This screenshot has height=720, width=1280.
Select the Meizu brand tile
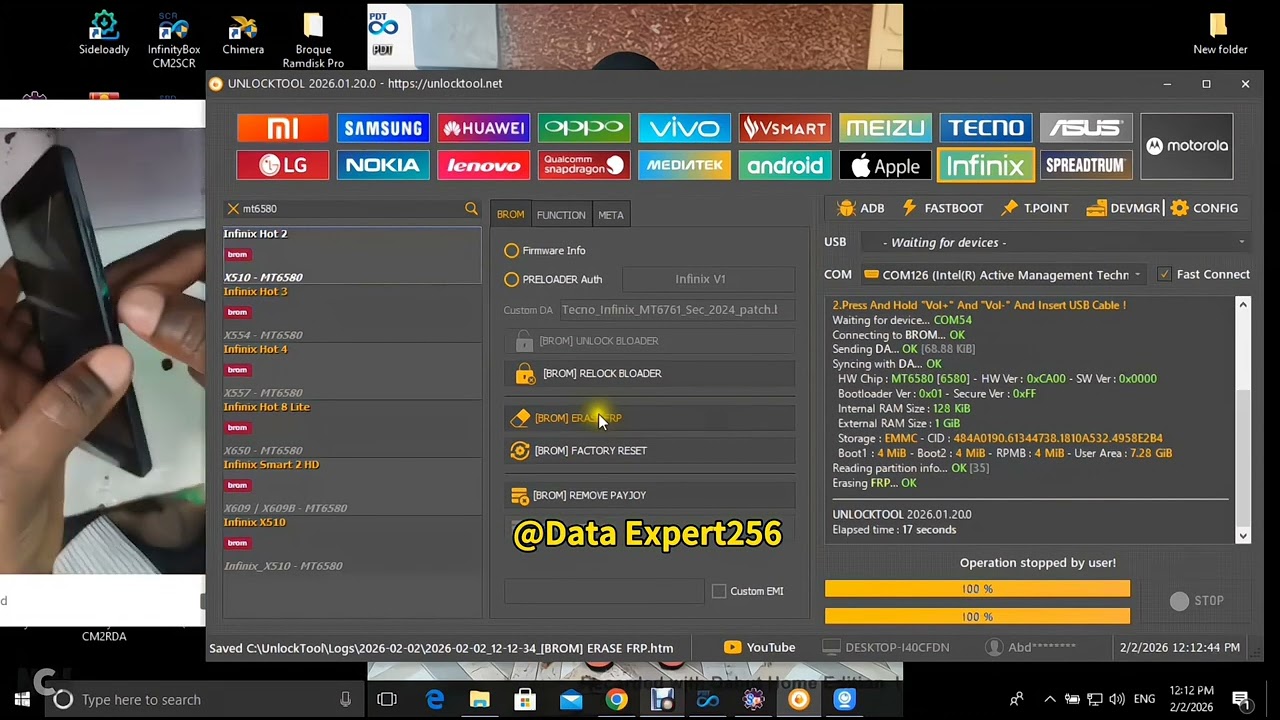(885, 128)
